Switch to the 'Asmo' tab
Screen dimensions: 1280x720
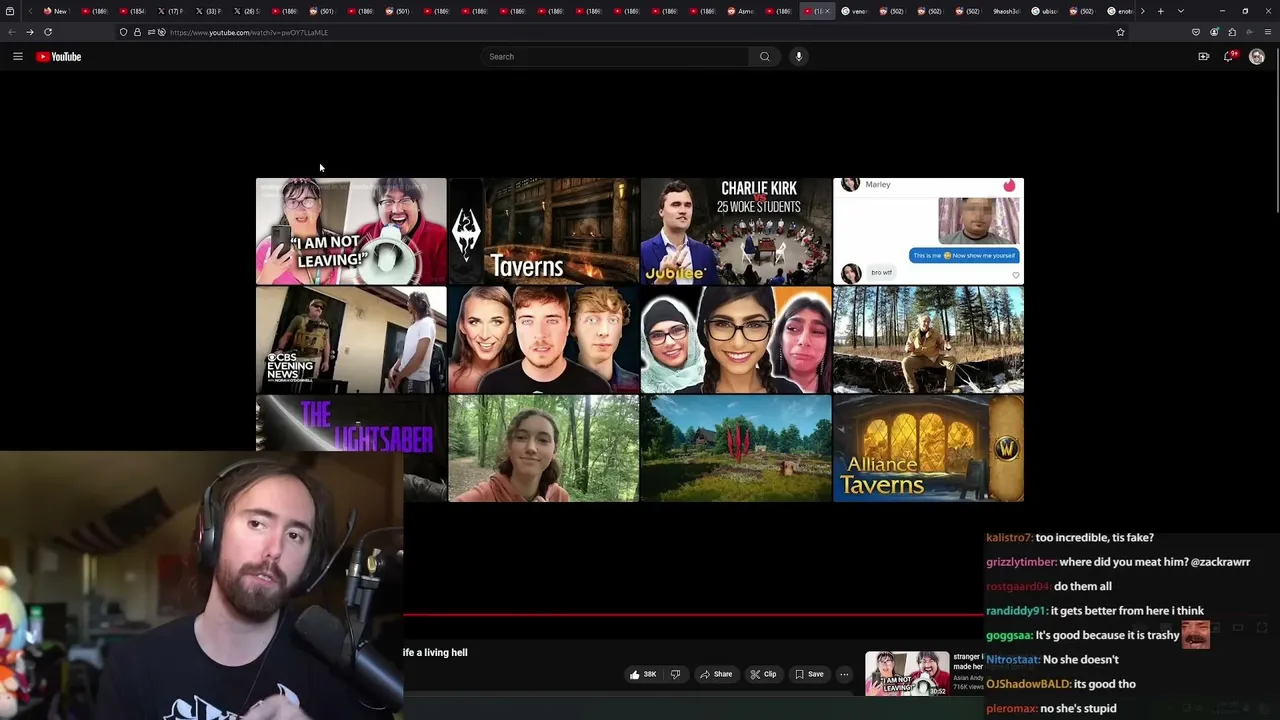(x=740, y=11)
